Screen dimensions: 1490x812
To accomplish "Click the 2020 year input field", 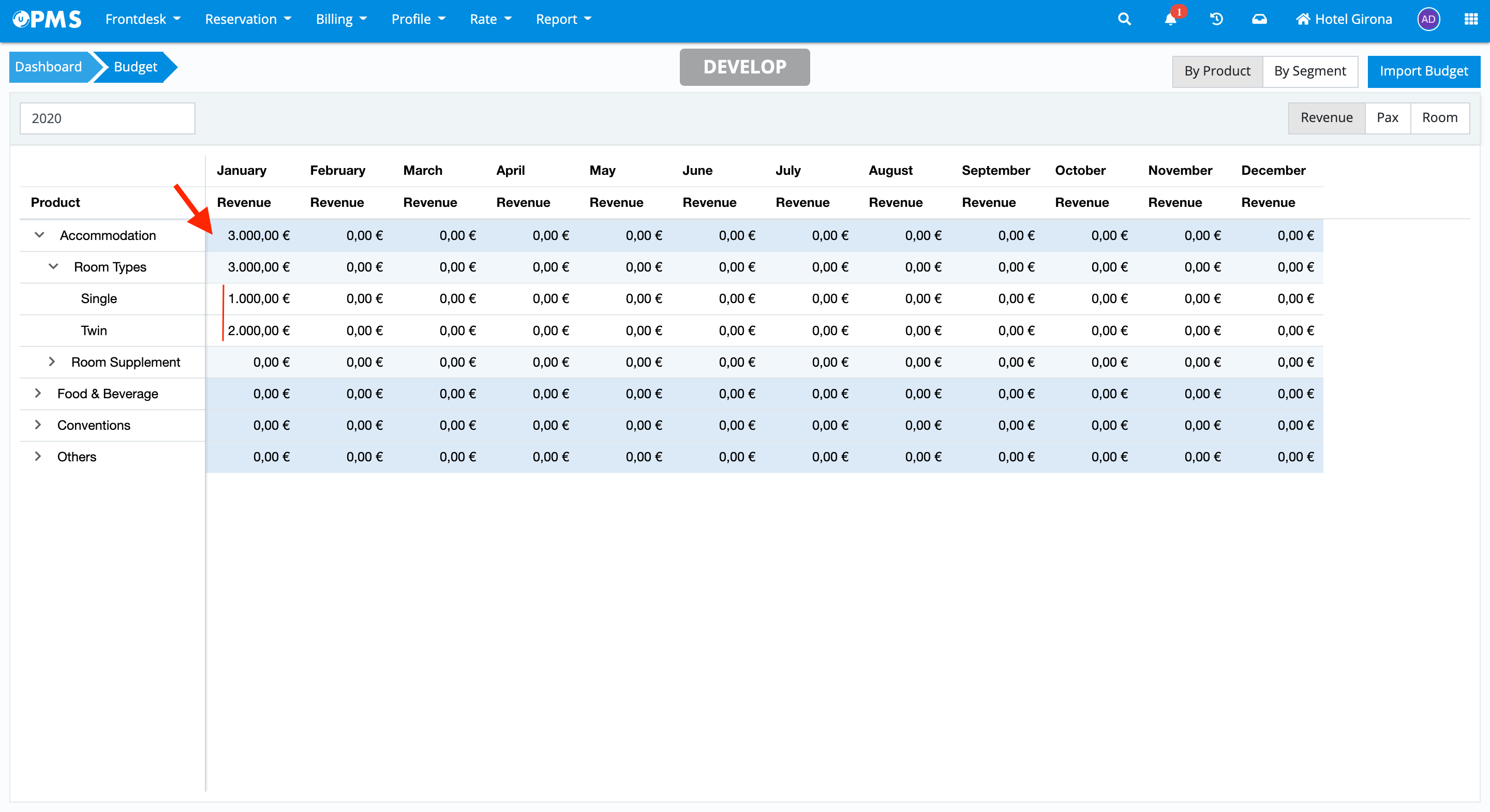I will pyautogui.click(x=108, y=118).
